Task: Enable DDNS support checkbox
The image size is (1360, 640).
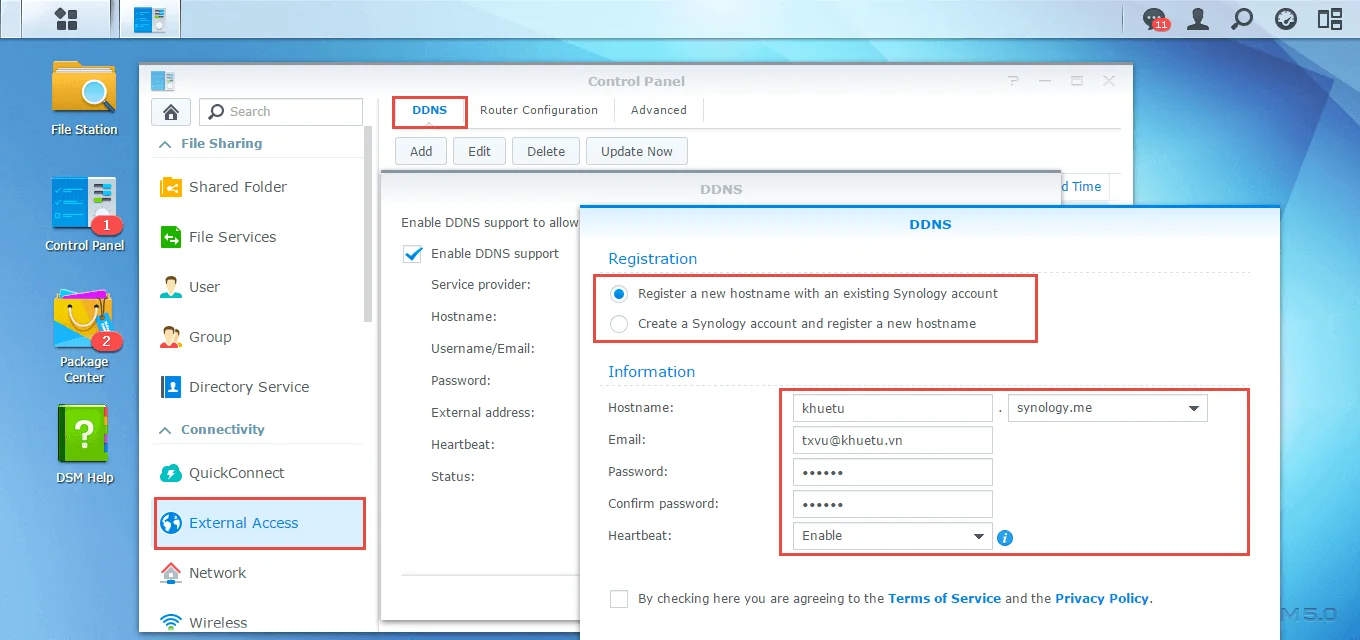Action: point(413,253)
